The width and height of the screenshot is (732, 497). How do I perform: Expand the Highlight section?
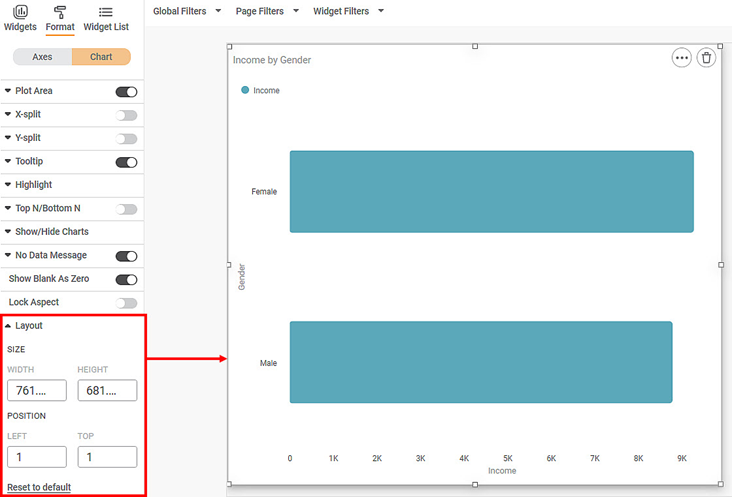click(33, 185)
